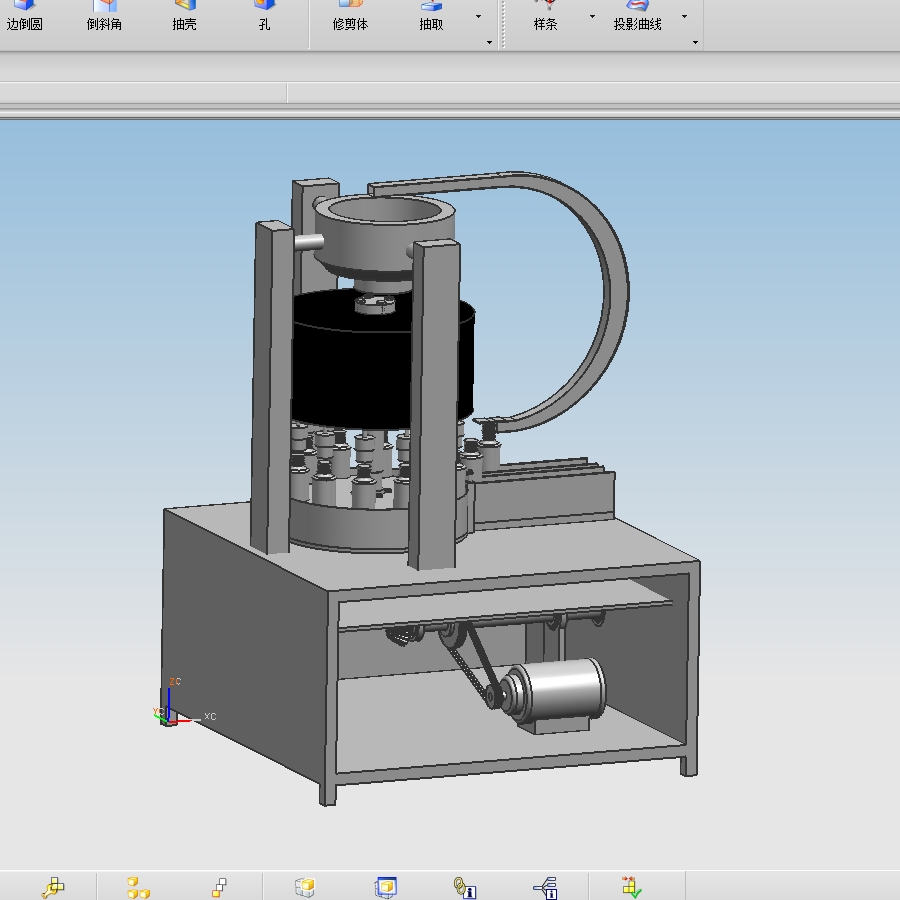
Task: Open toolbar options arrow below the 投影曲线 dropdown
Action: [x=695, y=42]
